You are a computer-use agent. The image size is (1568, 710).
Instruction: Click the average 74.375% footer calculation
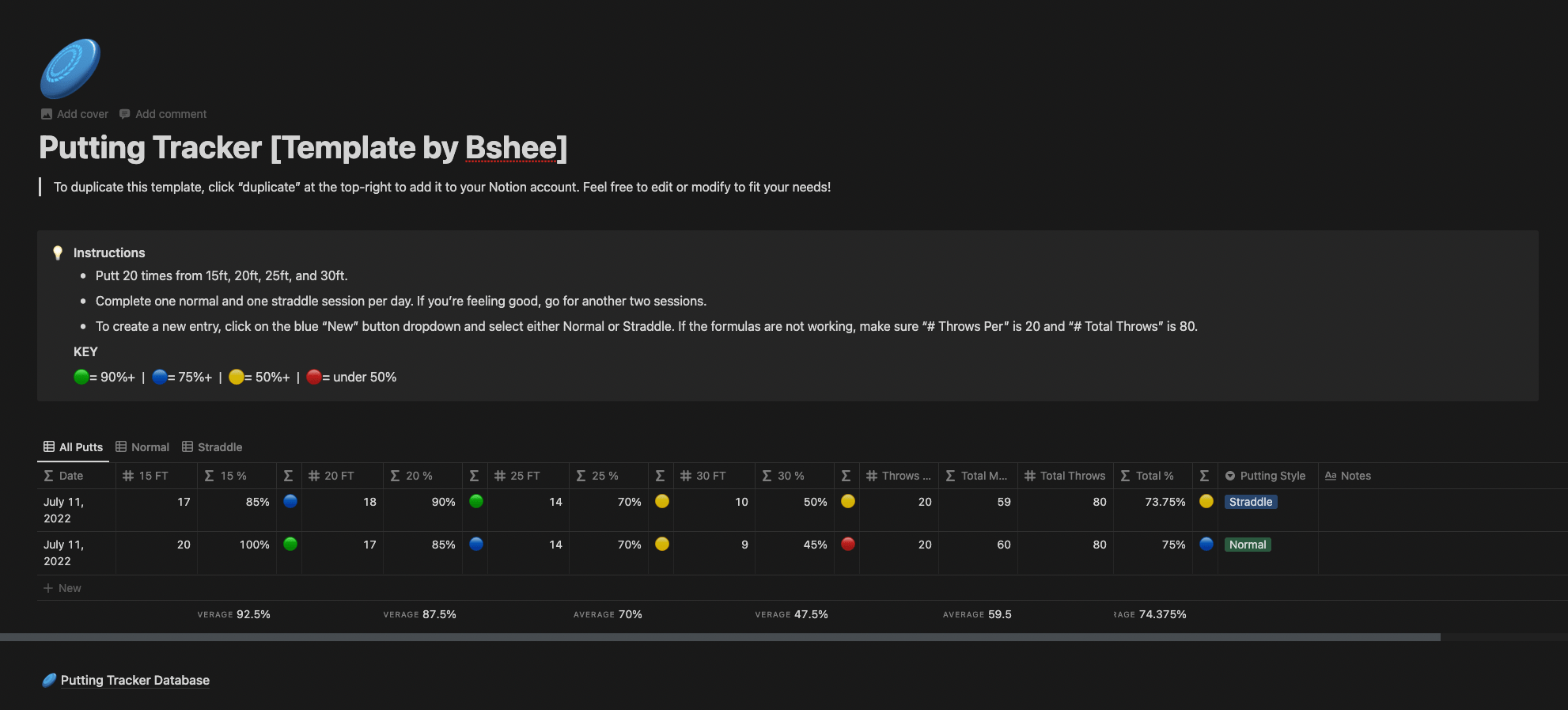[x=1150, y=614]
